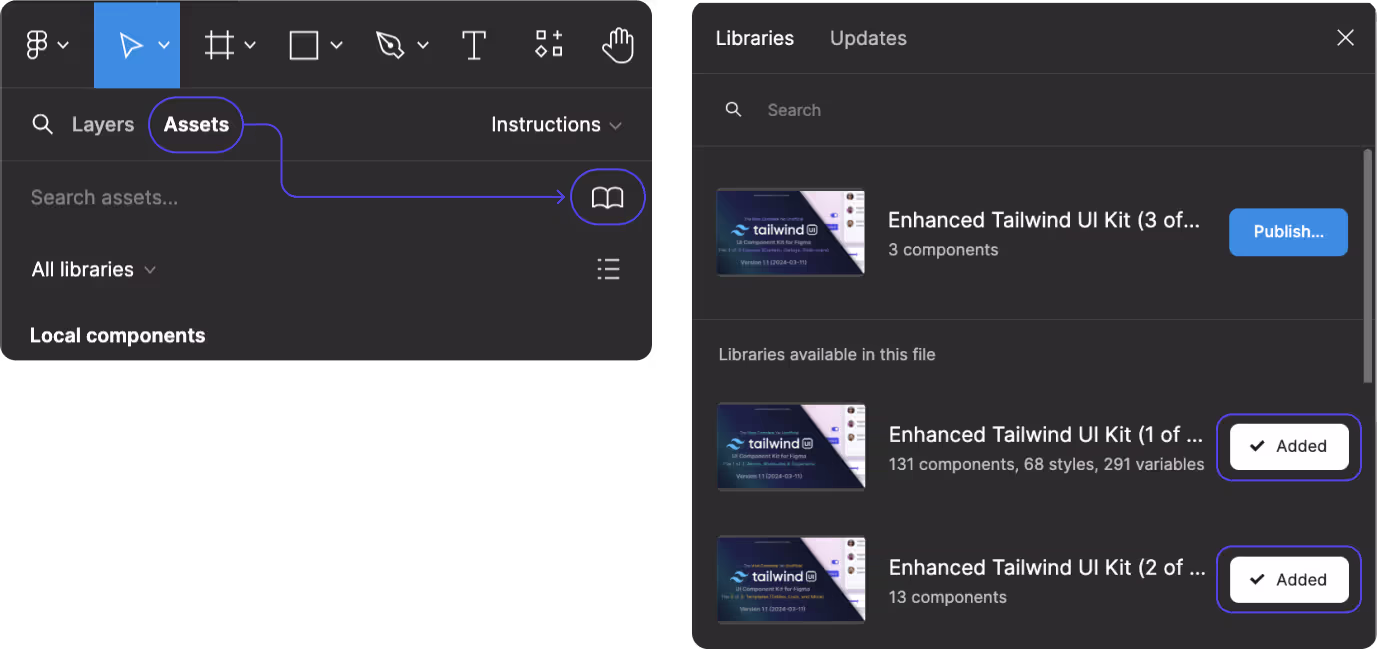Open thumbnail of Tailwind UI Kit 3
The height and width of the screenshot is (649, 1377).
coord(791,233)
